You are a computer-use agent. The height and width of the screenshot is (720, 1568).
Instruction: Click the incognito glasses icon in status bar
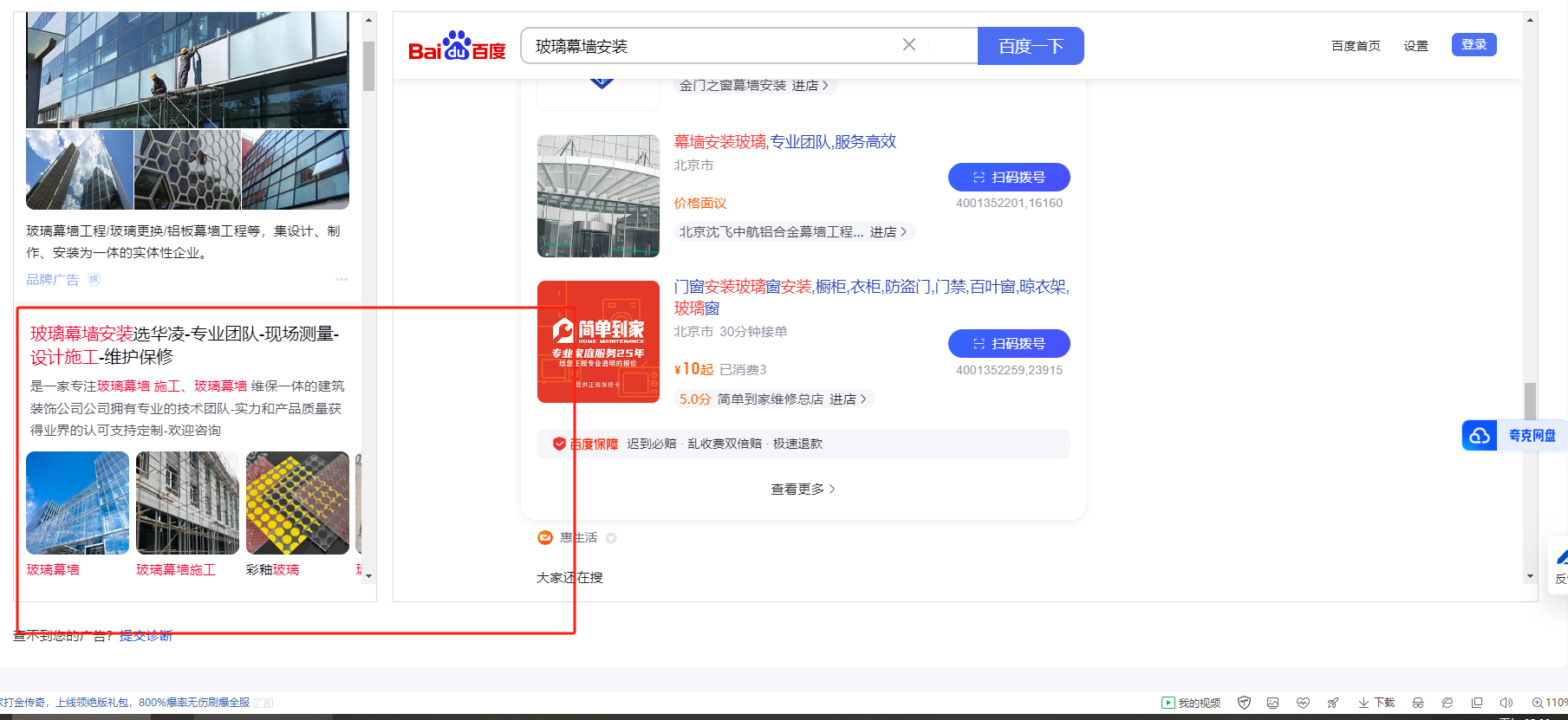(1418, 703)
